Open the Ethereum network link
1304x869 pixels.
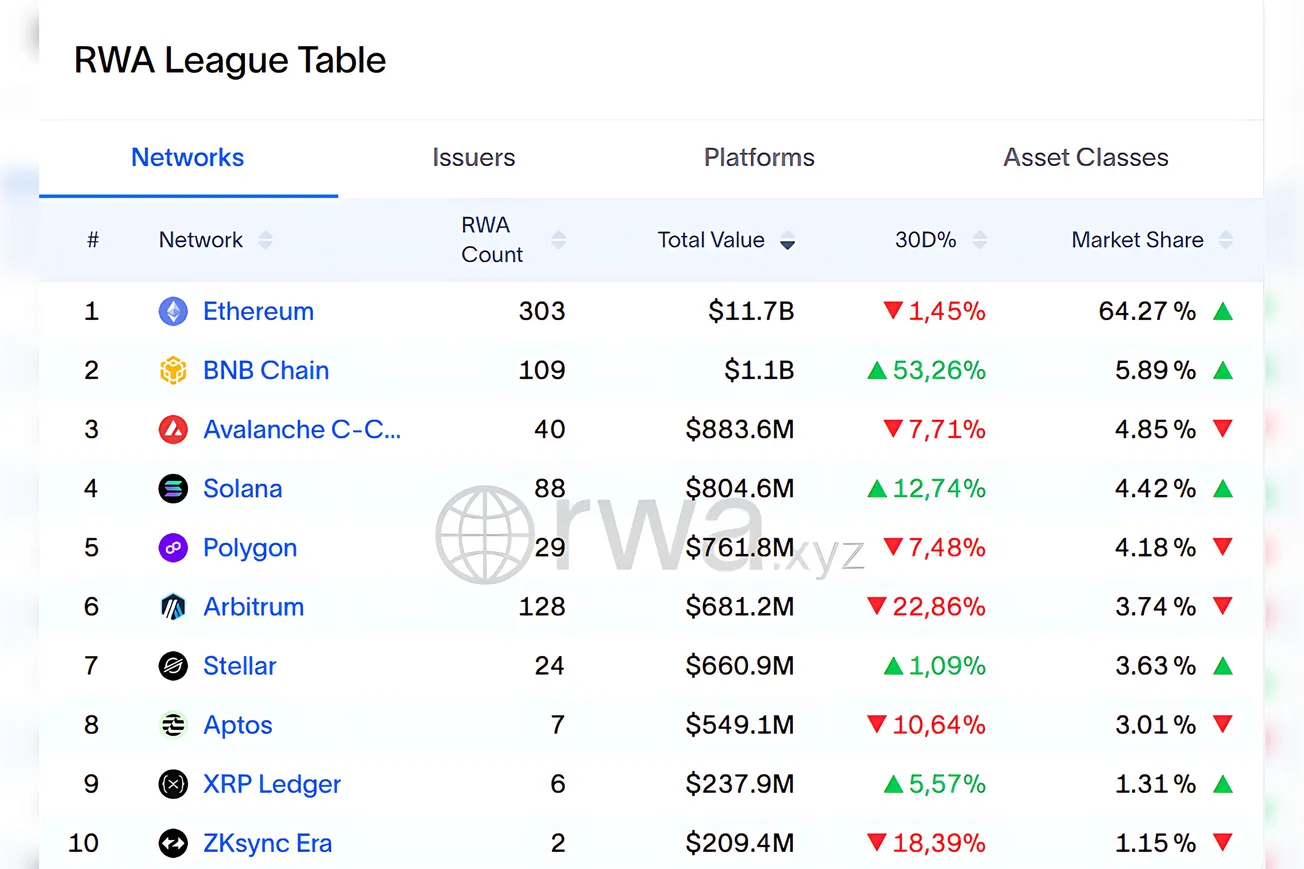(258, 311)
